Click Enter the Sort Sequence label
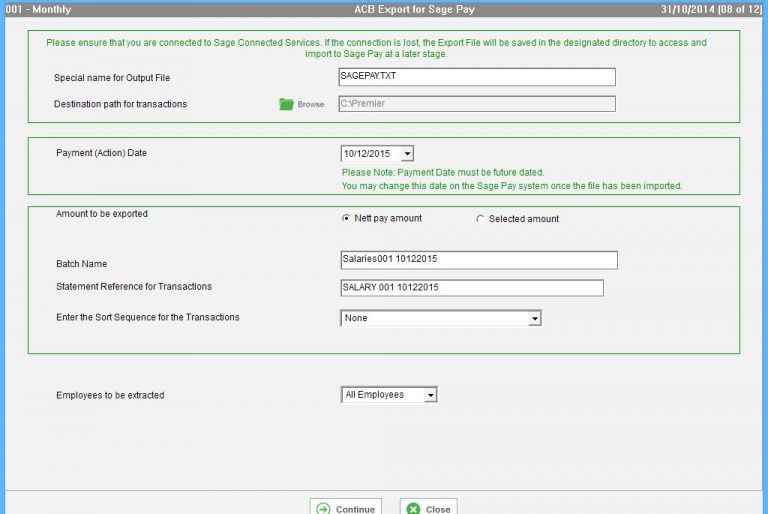This screenshot has width=768, height=514. [148, 318]
